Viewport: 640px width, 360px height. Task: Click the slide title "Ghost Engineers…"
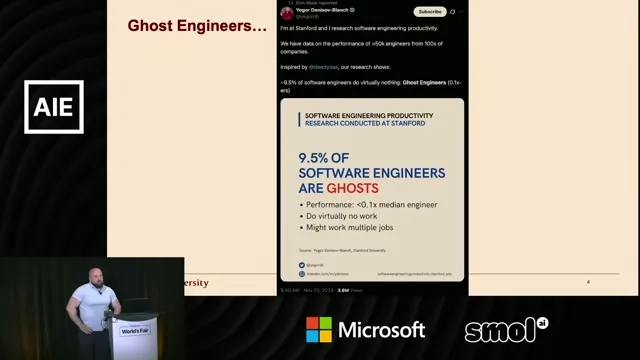197,26
